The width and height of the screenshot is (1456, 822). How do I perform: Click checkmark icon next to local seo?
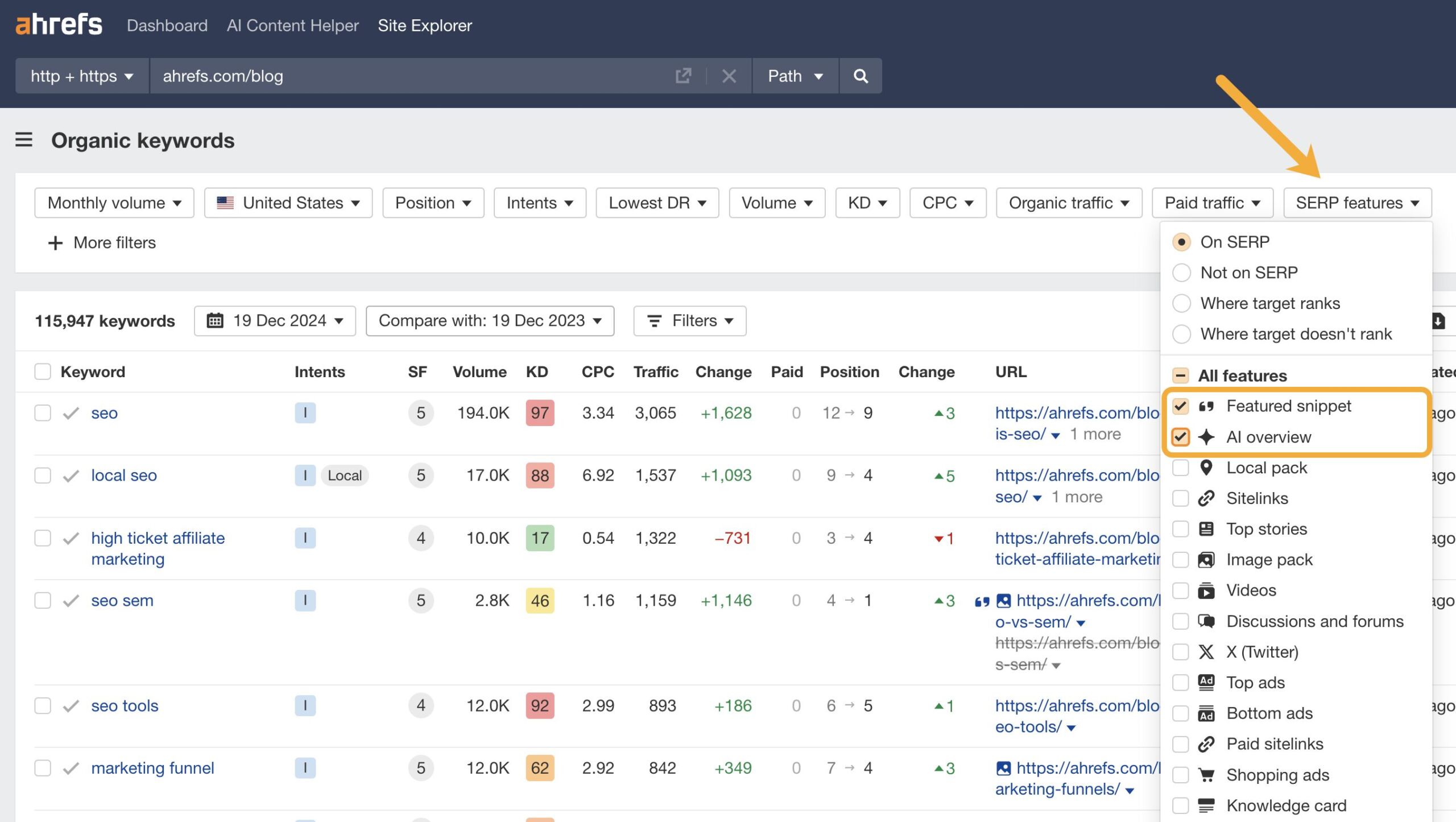pyautogui.click(x=71, y=476)
